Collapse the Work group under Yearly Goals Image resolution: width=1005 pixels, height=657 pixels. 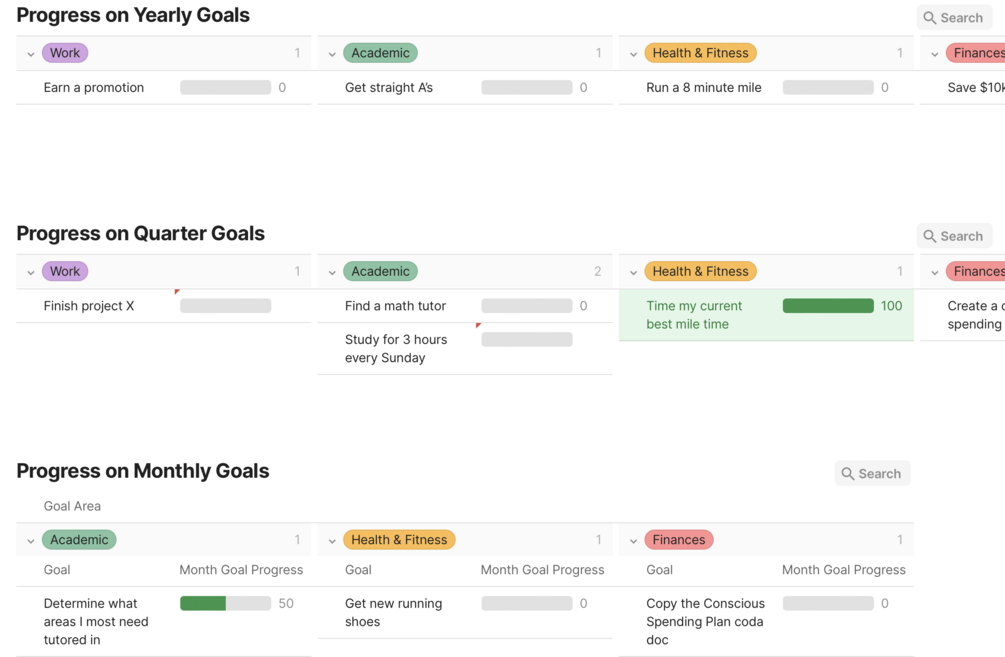click(31, 54)
